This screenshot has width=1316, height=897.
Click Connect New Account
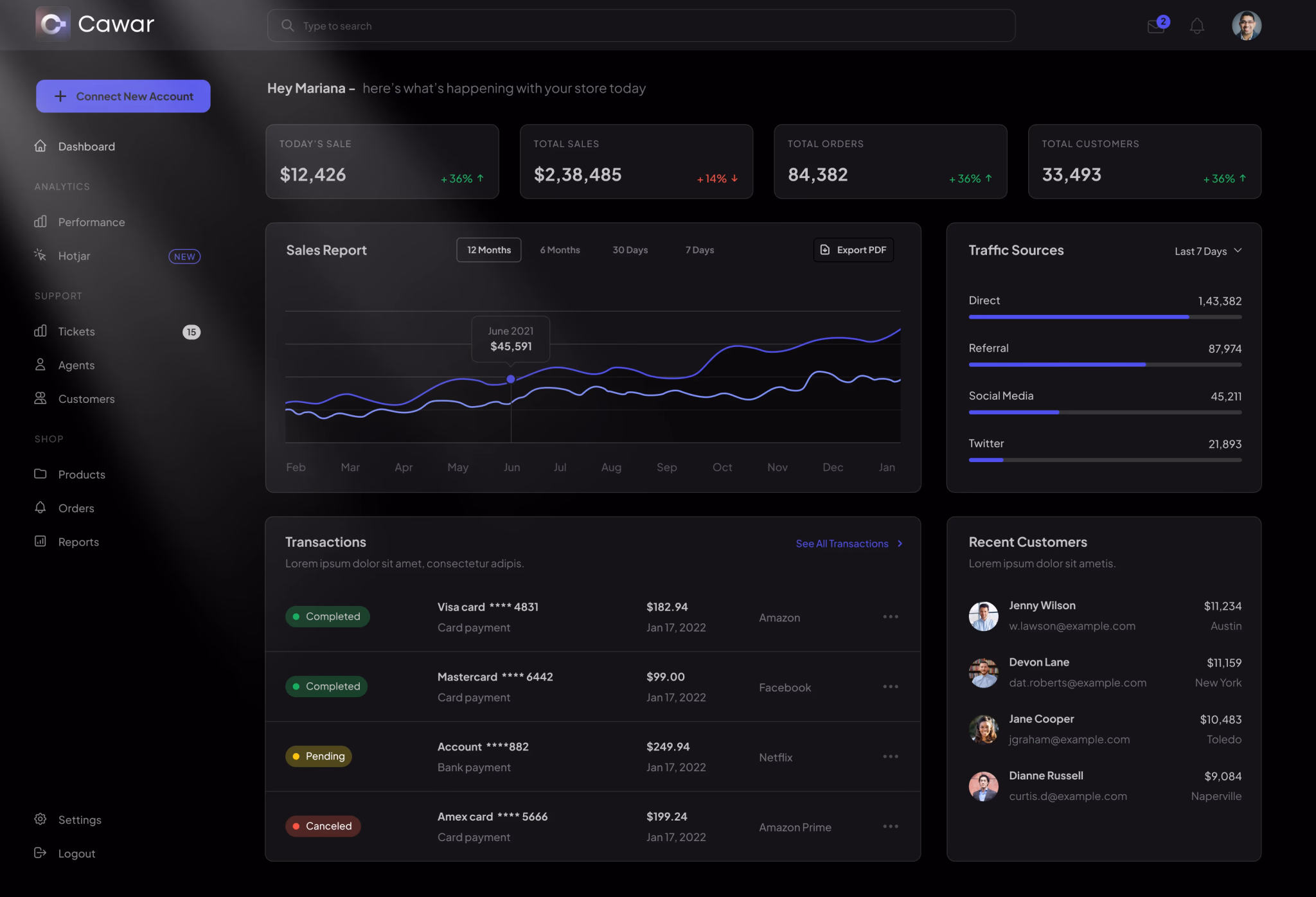(x=123, y=96)
